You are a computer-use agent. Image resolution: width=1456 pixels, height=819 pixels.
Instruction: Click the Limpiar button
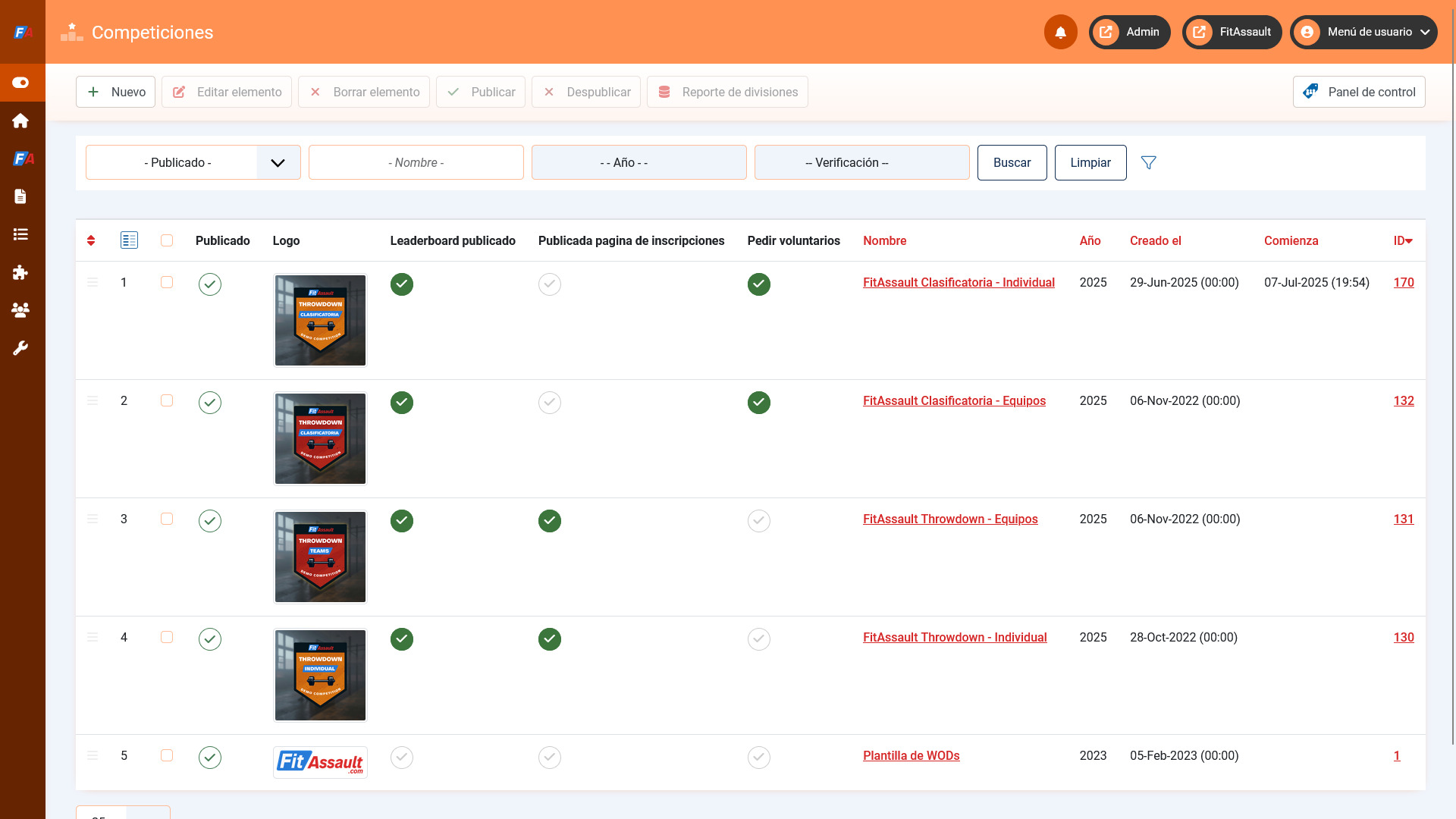click(1090, 162)
